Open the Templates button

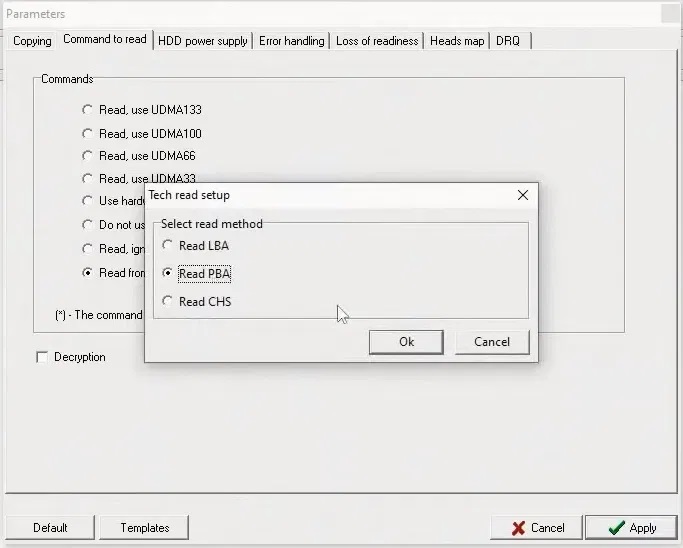[x=145, y=528]
